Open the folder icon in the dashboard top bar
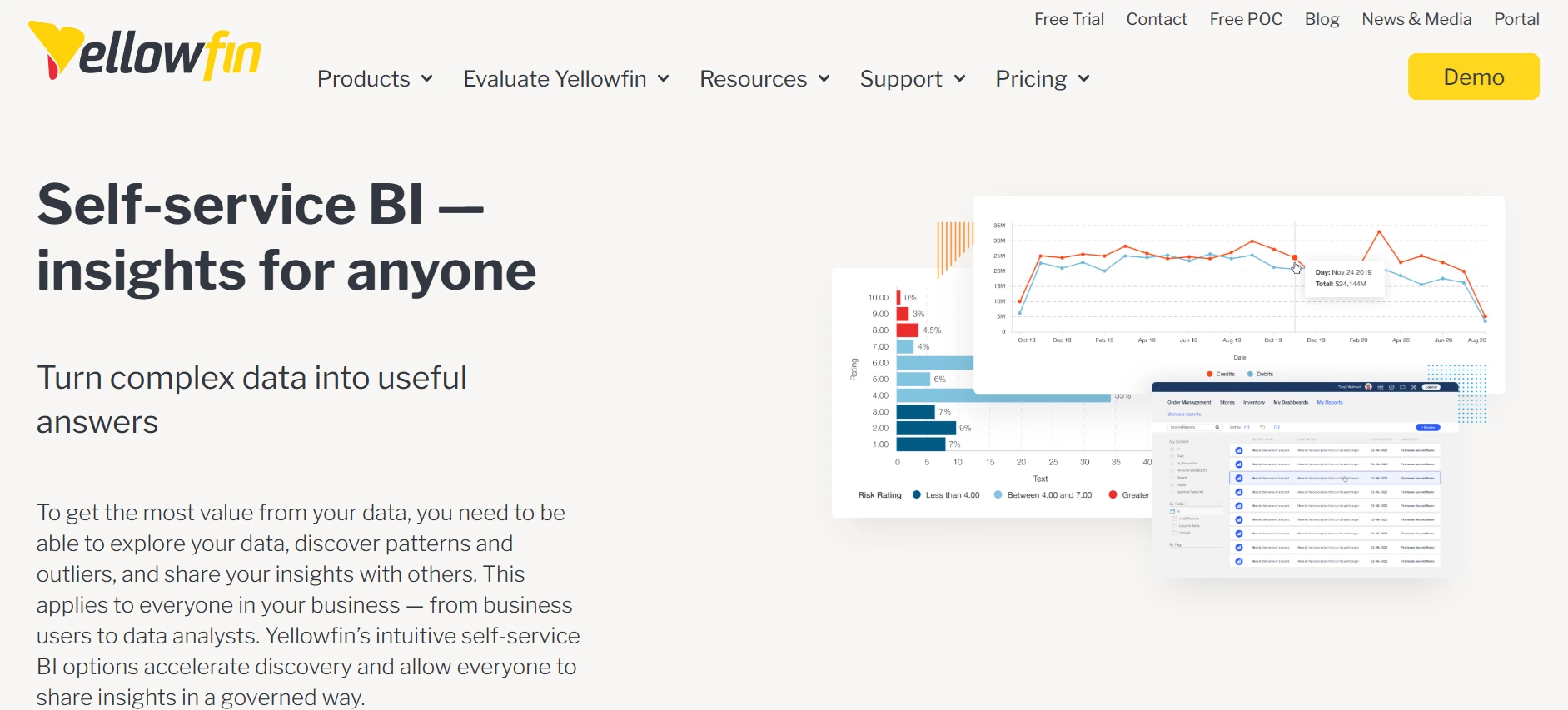This screenshot has height=710, width=1568. point(1402,387)
